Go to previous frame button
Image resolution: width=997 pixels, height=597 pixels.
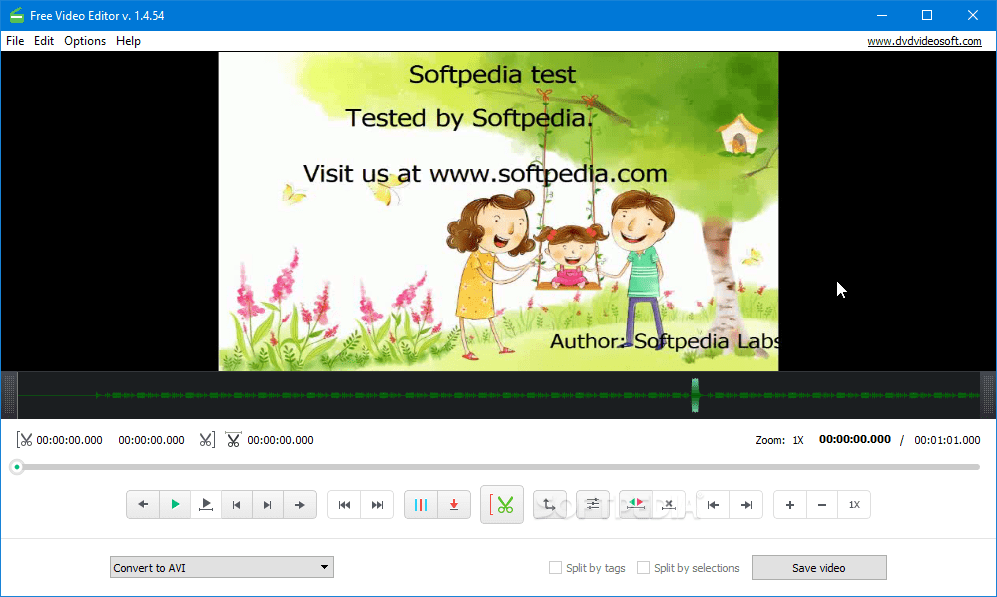pos(237,505)
